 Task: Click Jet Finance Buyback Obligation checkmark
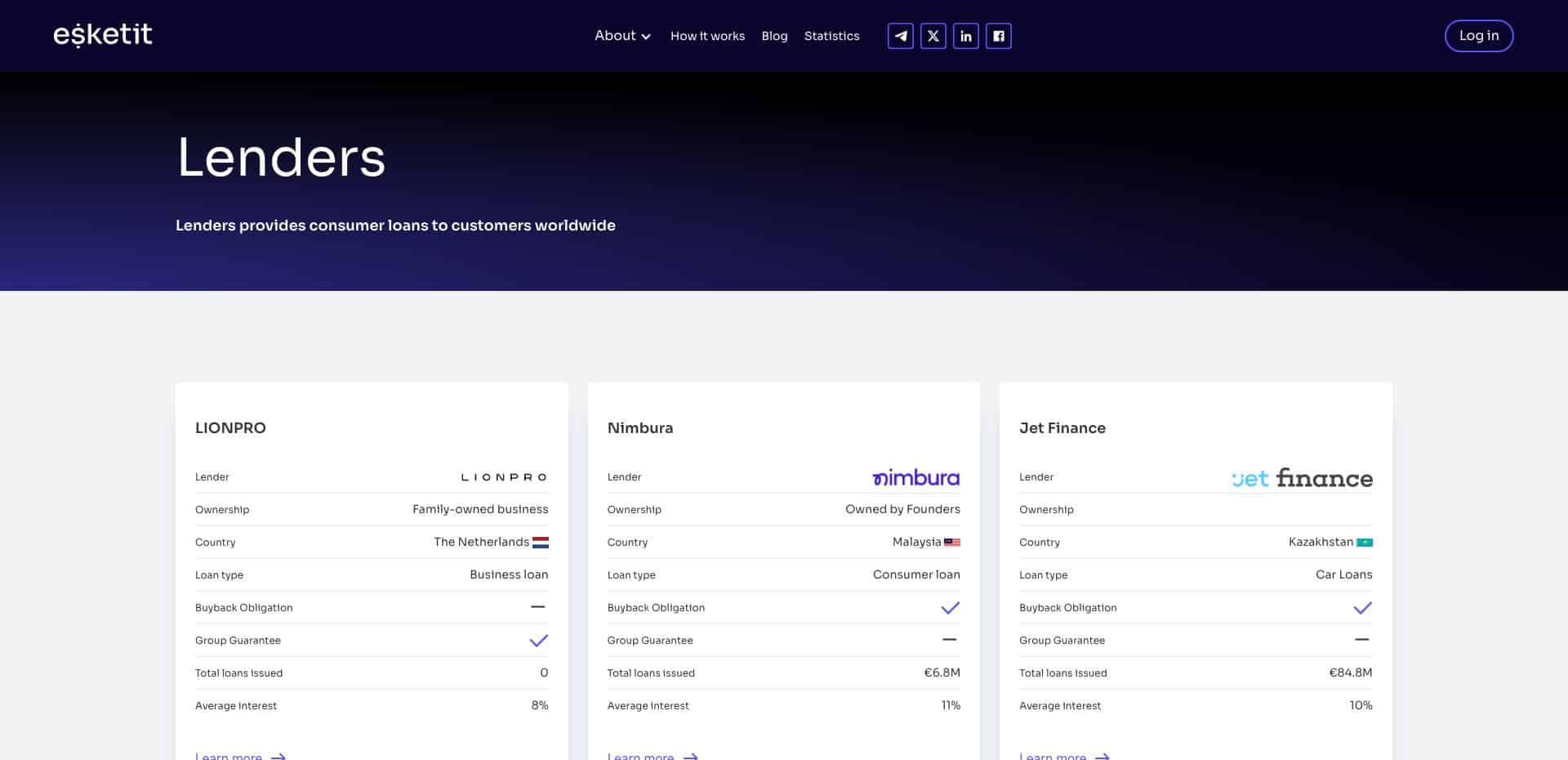1362,608
